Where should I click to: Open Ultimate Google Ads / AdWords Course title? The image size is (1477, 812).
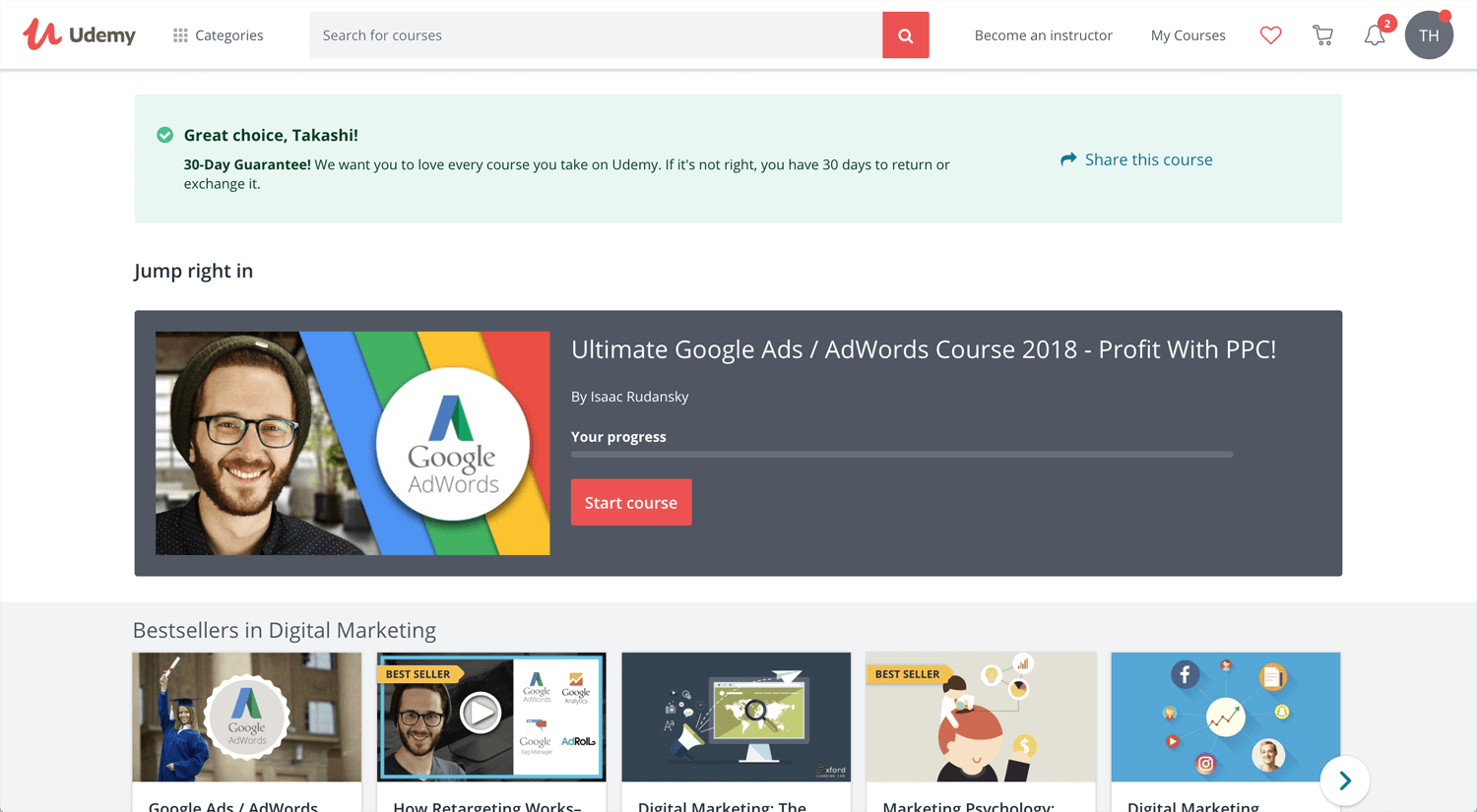point(924,349)
